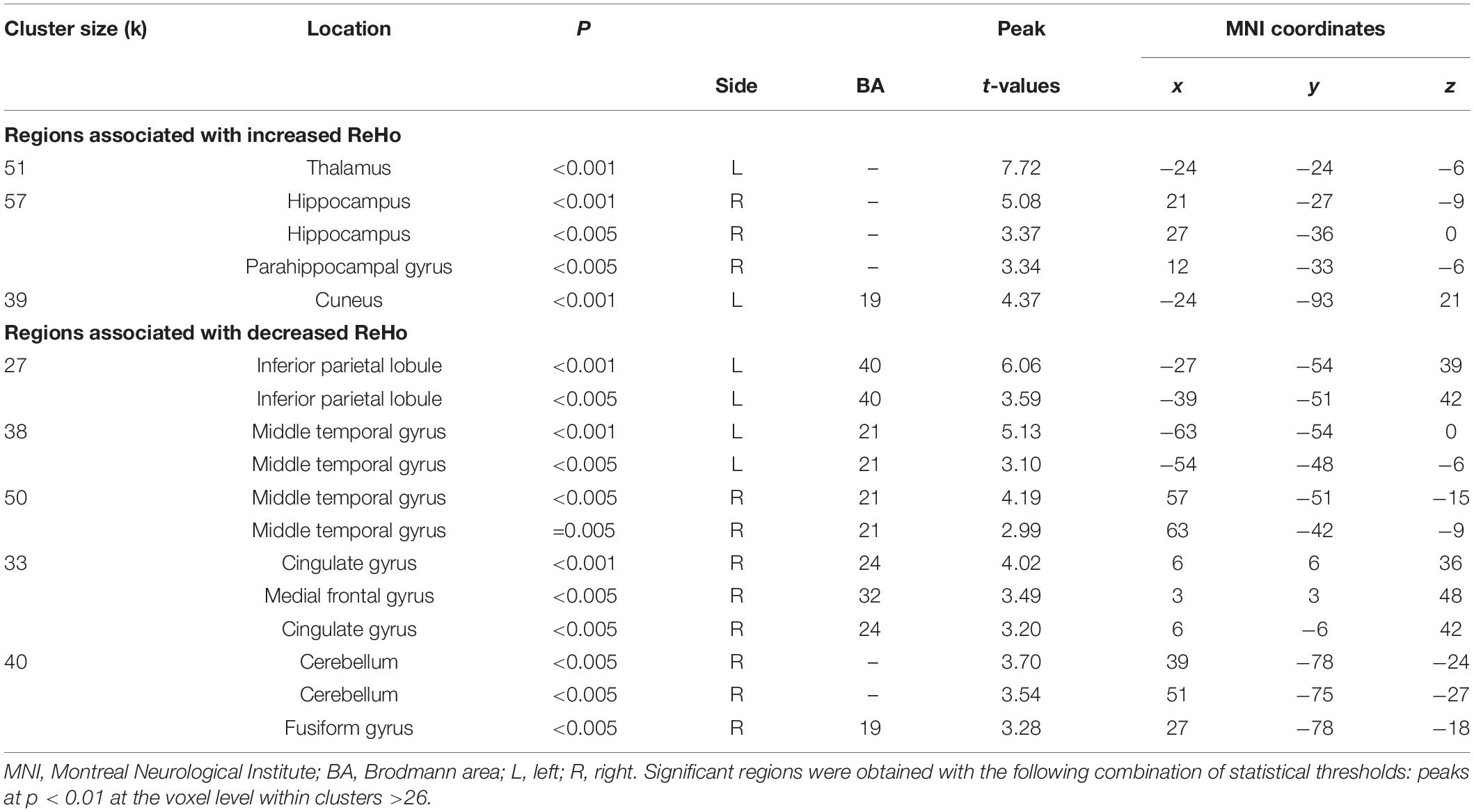Click the 't-values' subheader
The image size is (1474, 812).
click(x=1021, y=86)
